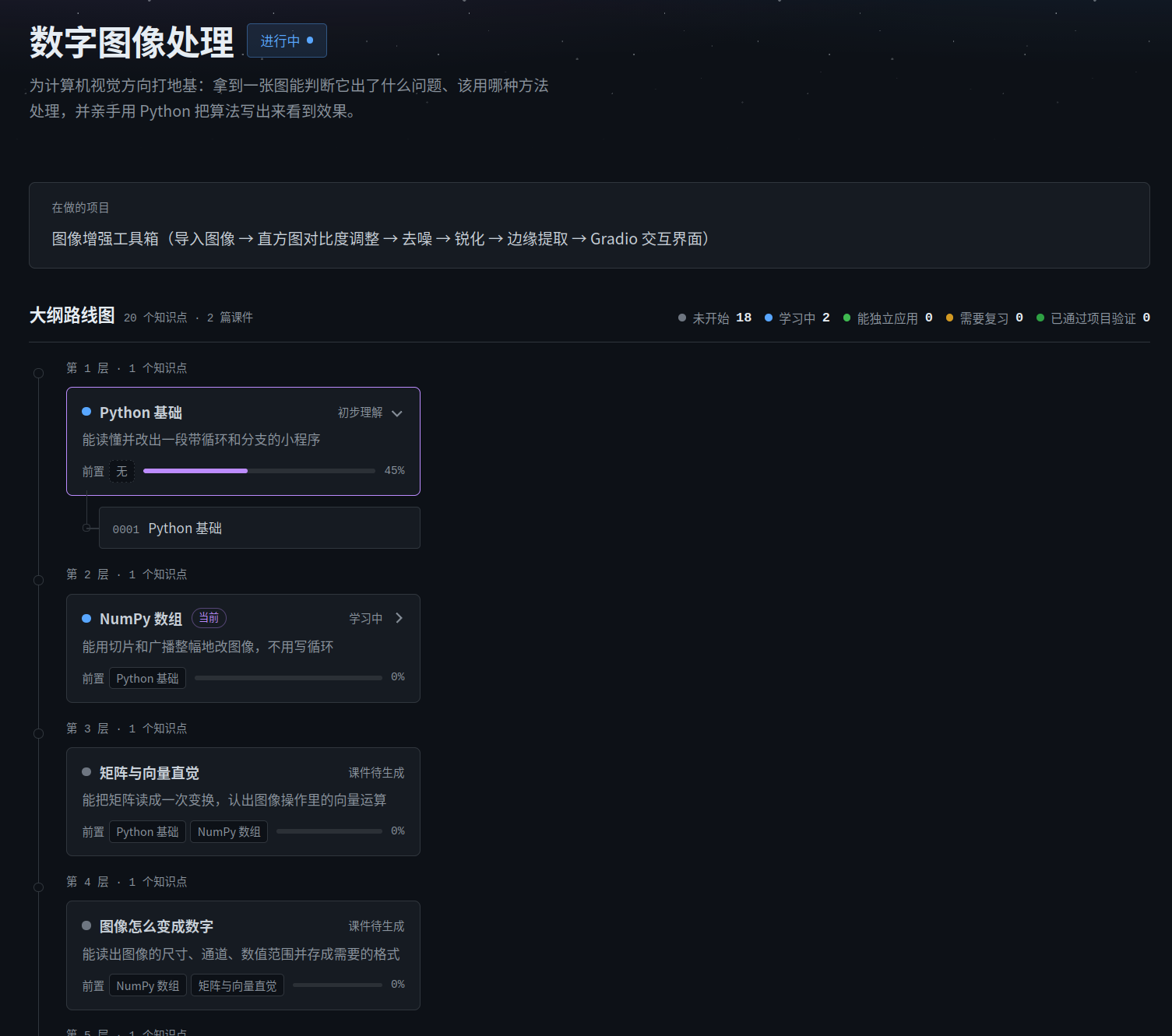Click NumPy 数组 prerequisite tag in 矩阵与向量直觉 card
This screenshot has height=1036, width=1172.
click(x=229, y=832)
